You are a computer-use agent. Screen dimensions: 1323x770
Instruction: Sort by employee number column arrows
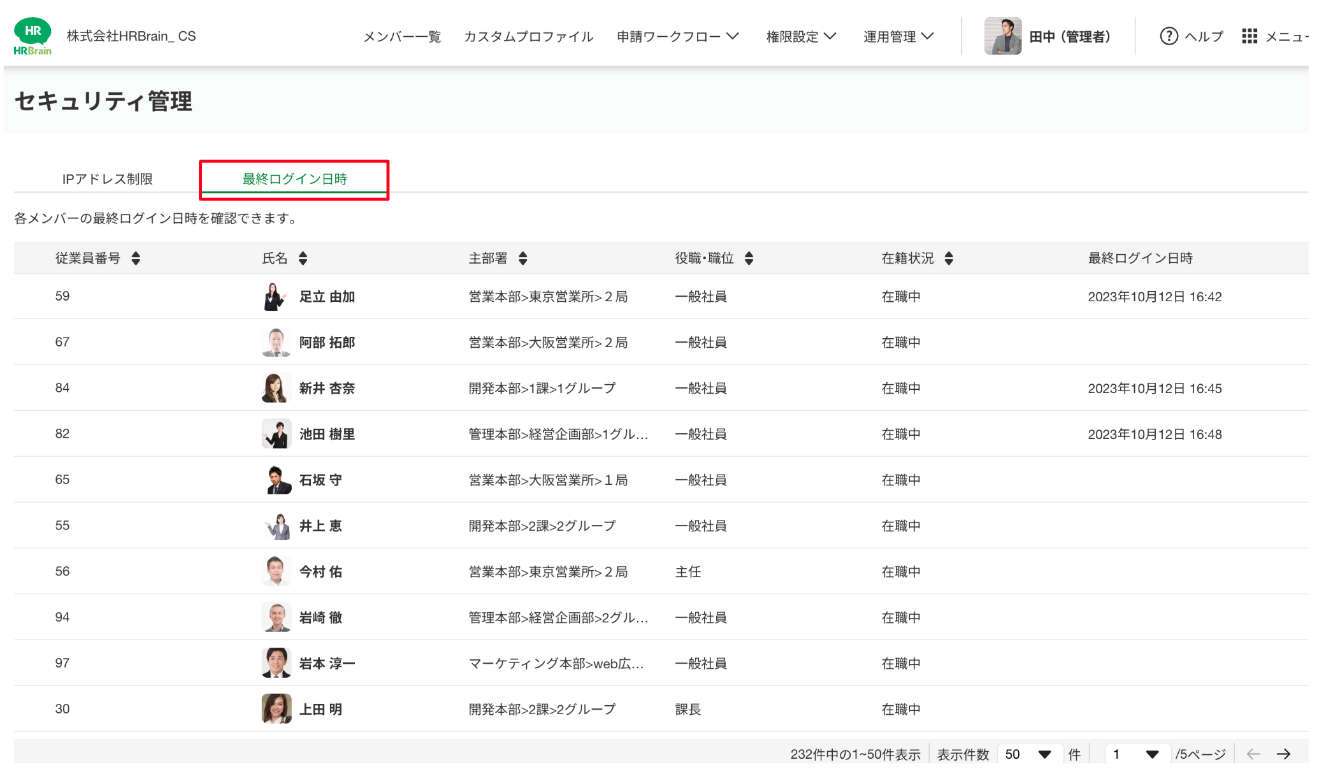click(136, 259)
